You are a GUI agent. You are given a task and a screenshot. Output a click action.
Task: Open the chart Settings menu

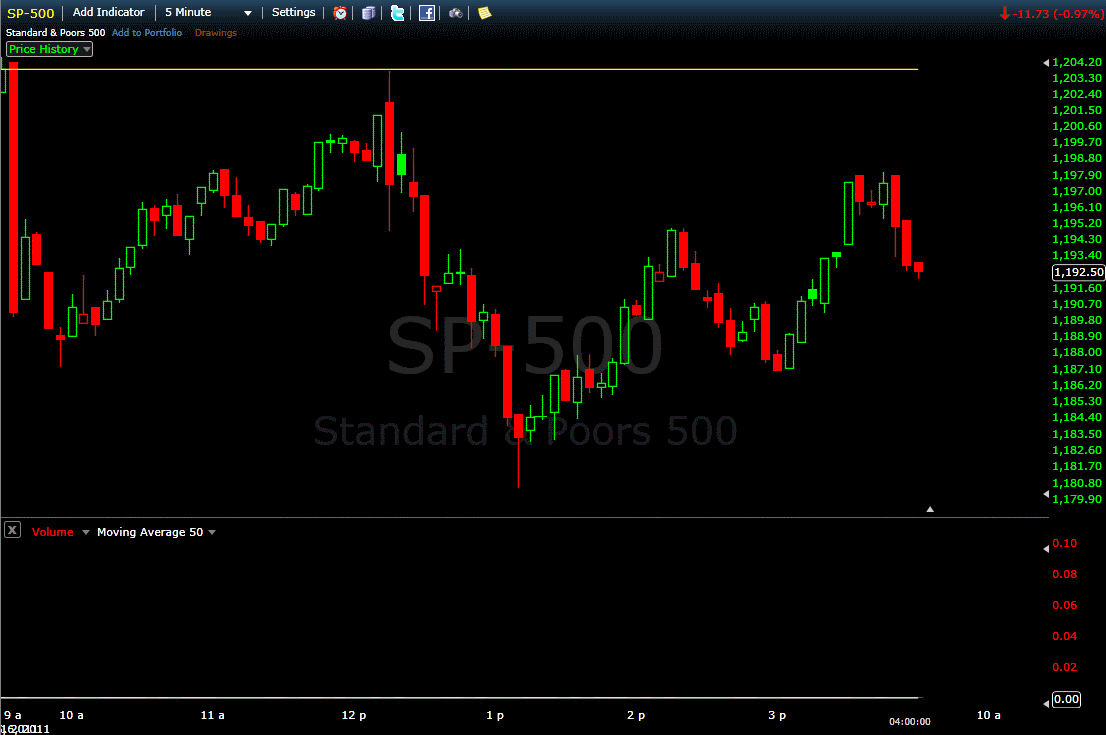pyautogui.click(x=293, y=12)
